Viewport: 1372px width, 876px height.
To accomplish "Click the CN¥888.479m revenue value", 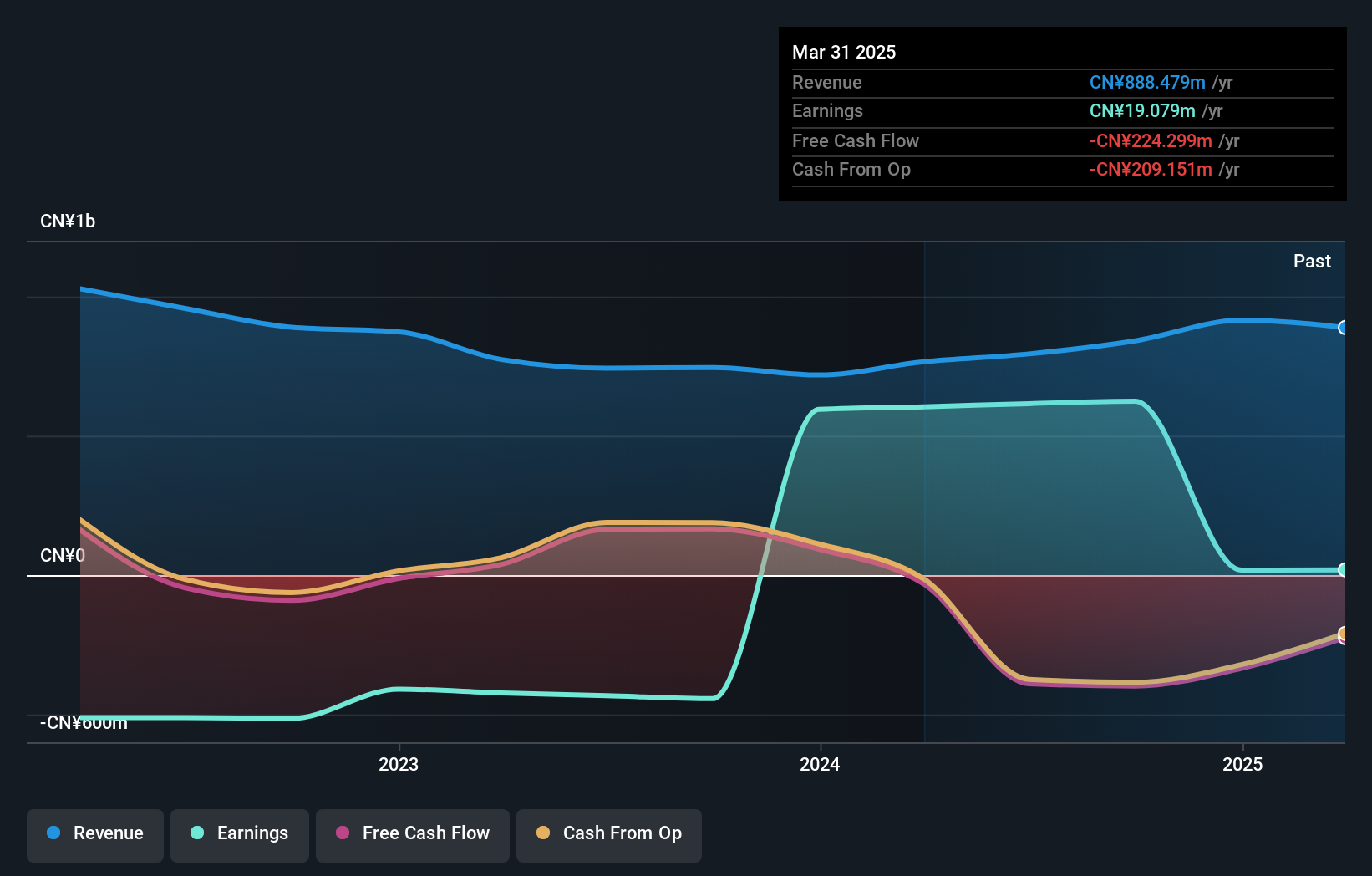I will pyautogui.click(x=1147, y=82).
